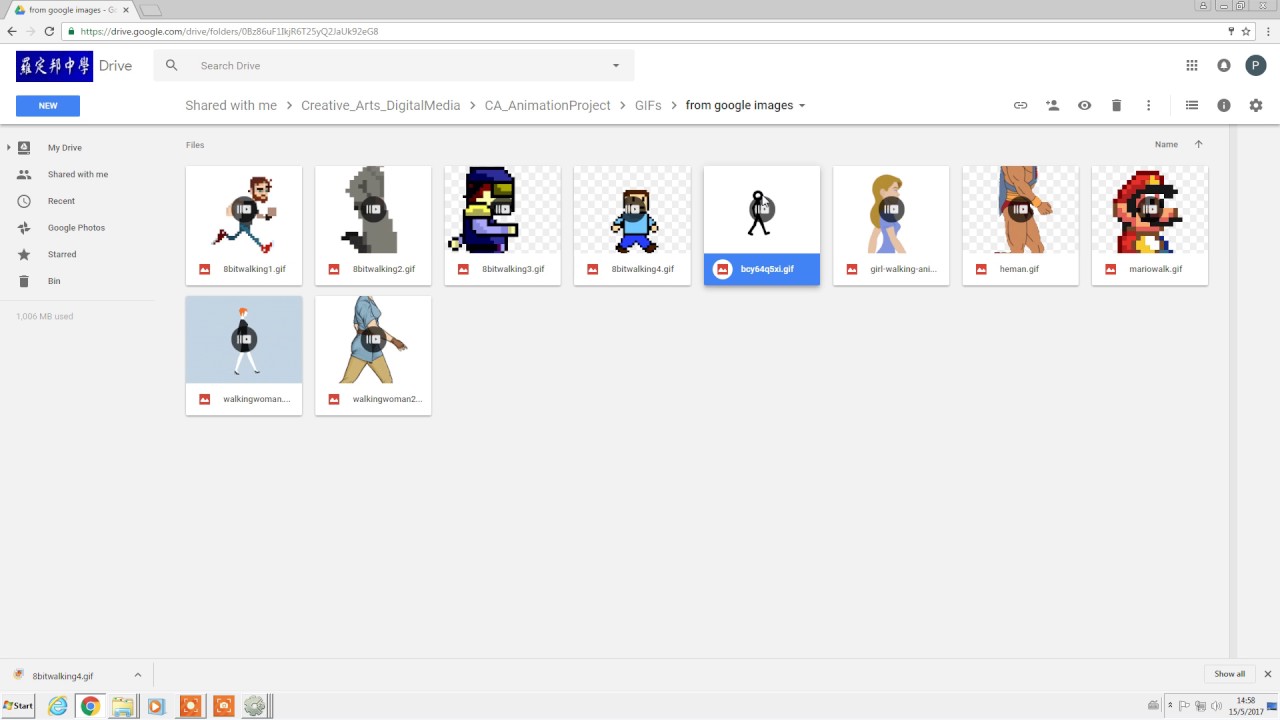Switch to list view layout
The height and width of the screenshot is (720, 1280).
click(1191, 105)
